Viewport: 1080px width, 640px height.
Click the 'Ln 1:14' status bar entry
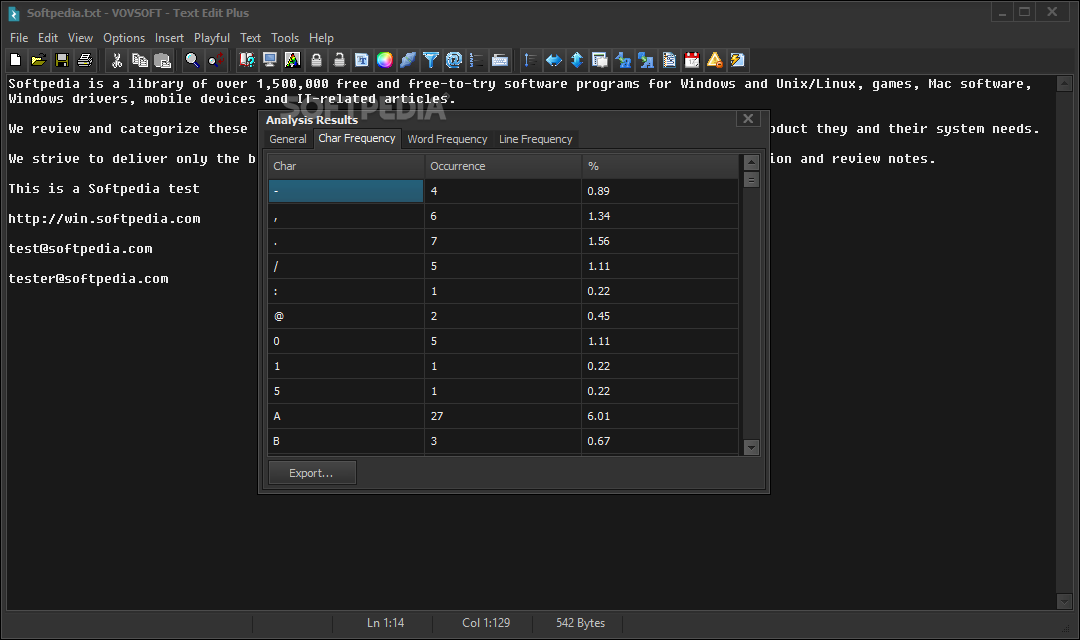click(x=385, y=623)
